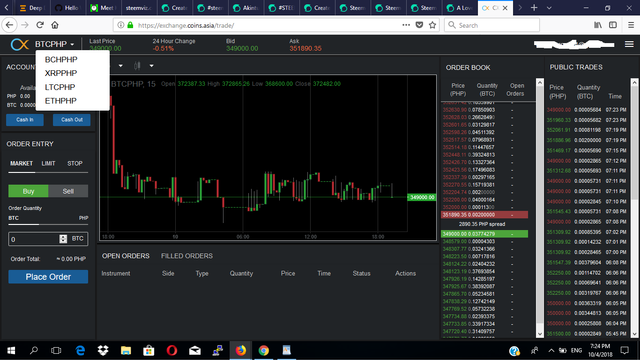Click the taskbar clock 7:24 PM
The image size is (640, 361).
pyautogui.click(x=600, y=350)
